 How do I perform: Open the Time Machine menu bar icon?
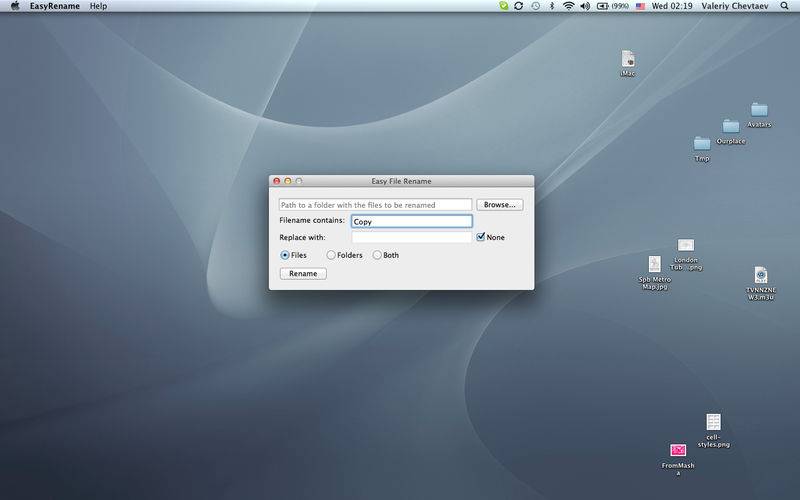click(x=535, y=6)
